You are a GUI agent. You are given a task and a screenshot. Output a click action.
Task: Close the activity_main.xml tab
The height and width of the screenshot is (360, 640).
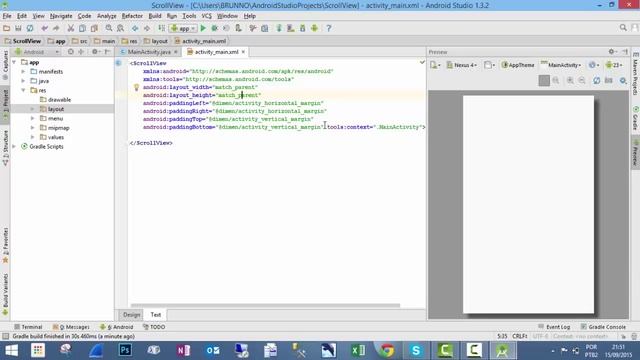(243, 52)
